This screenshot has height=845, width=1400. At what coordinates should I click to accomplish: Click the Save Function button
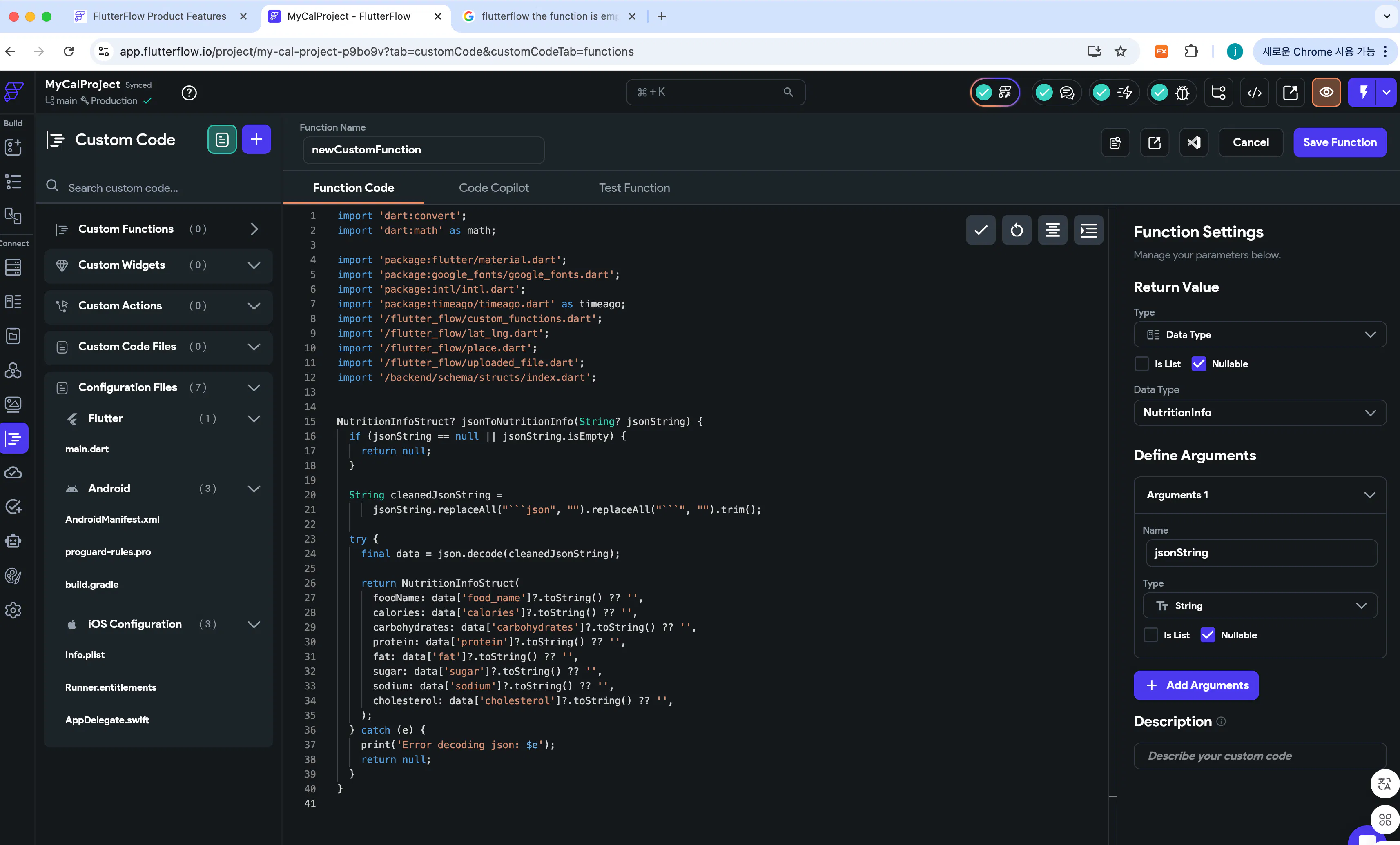tap(1340, 142)
